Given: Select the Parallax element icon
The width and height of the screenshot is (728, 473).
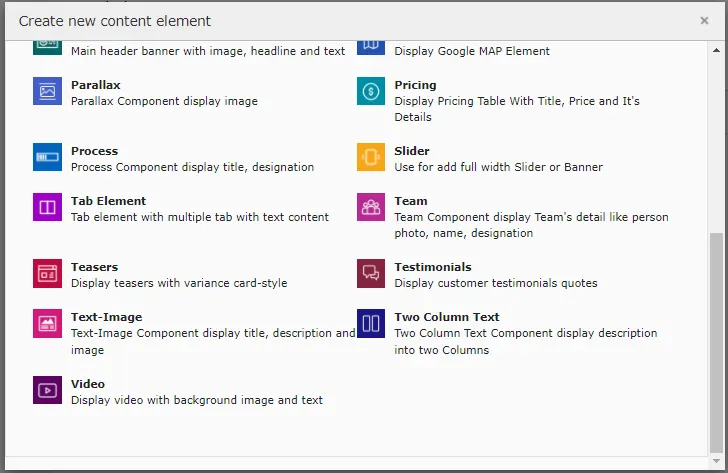Looking at the screenshot, I should [47, 91].
